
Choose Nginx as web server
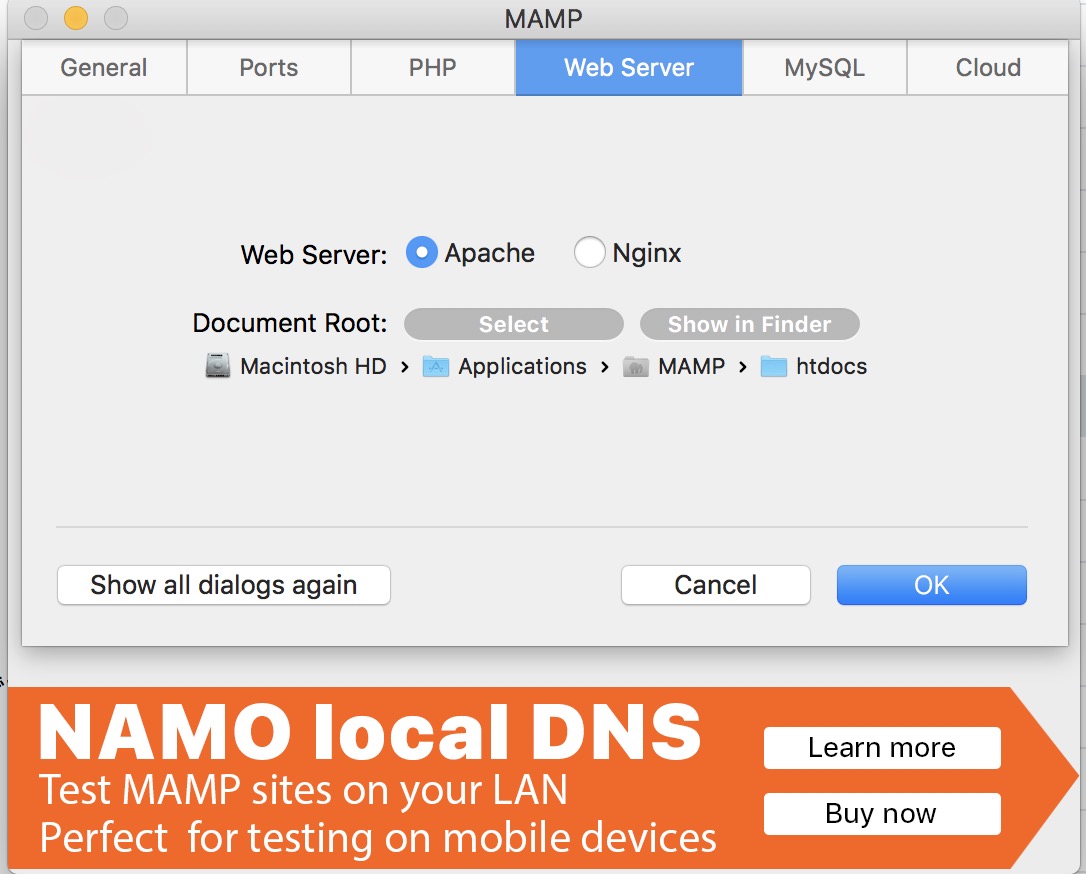click(589, 252)
